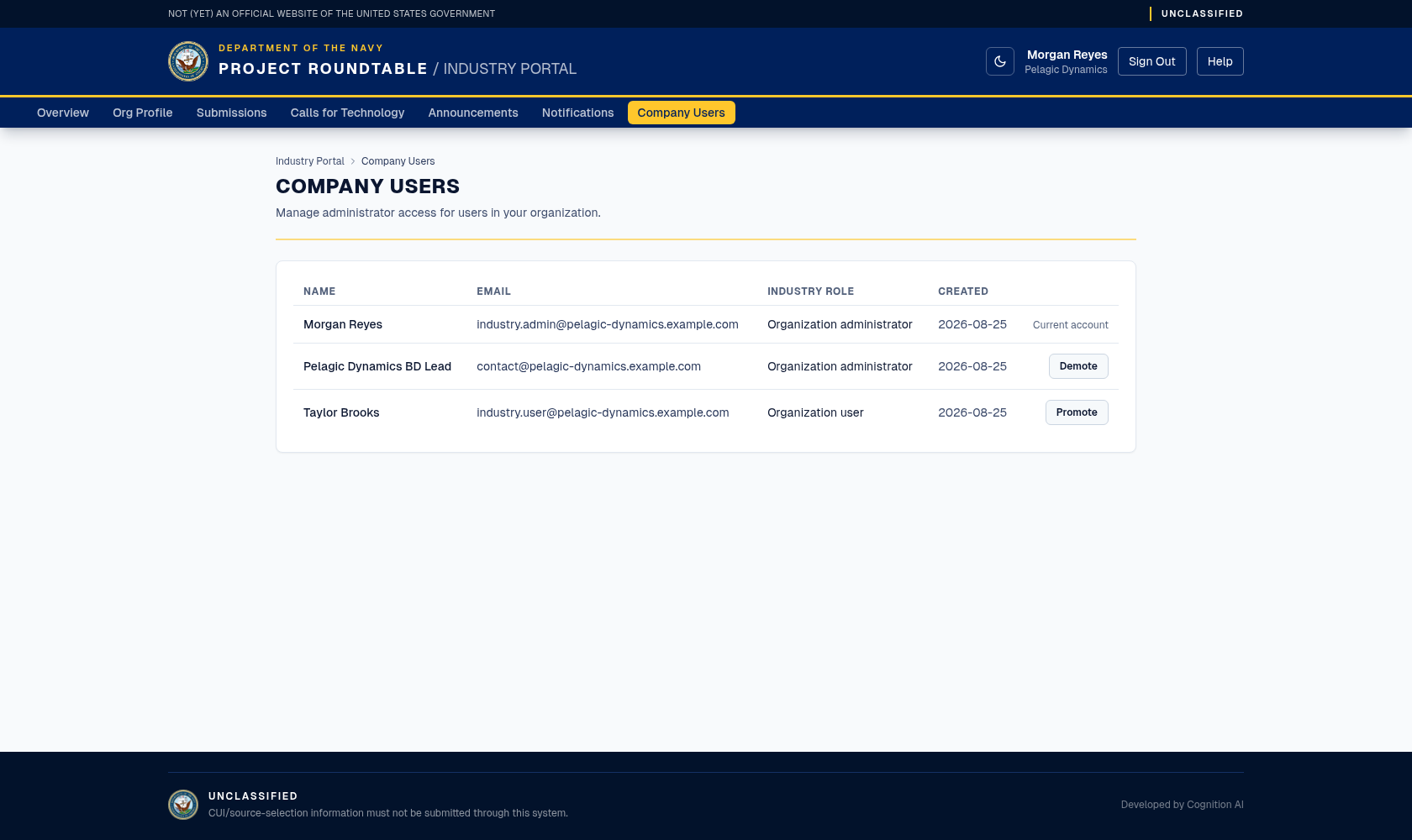Click the Company Users breadcrumb

[x=398, y=161]
